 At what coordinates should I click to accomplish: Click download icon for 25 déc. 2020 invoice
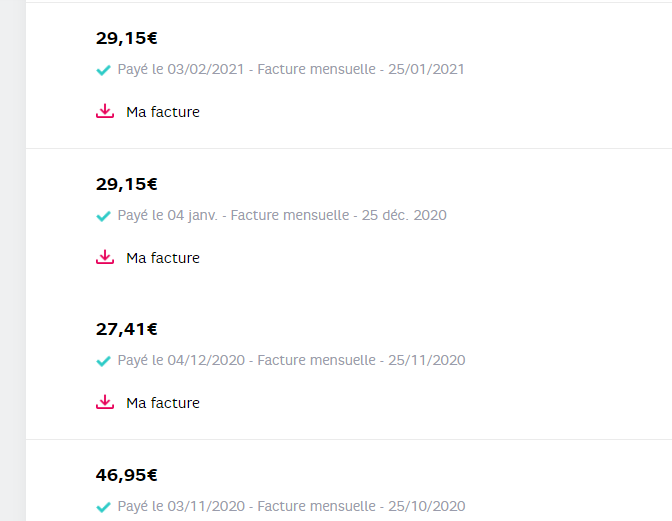click(105, 258)
